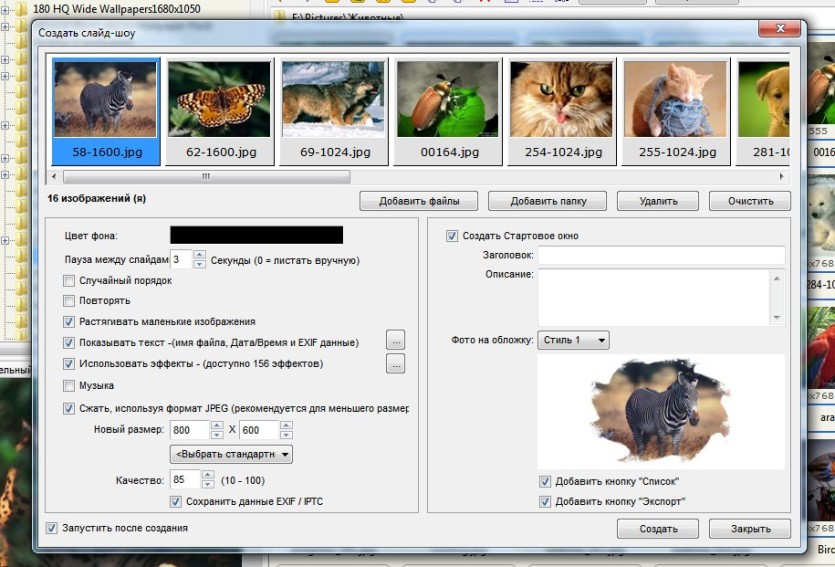This screenshot has height=567, width=835.
Task: Open the Стиль 1 cover photo dropdown
Action: coord(574,340)
